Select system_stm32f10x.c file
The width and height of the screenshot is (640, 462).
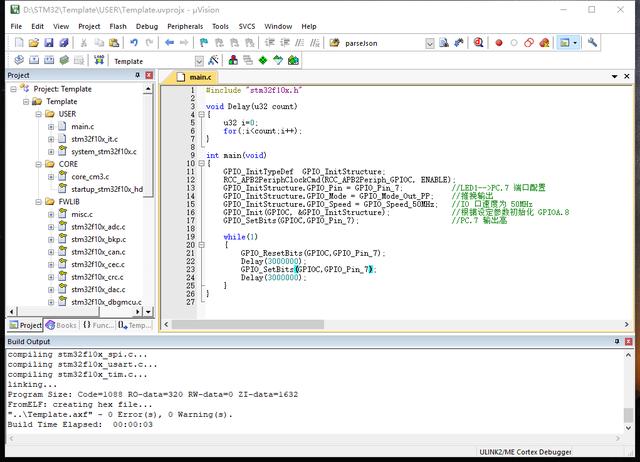pyautogui.click(x=104, y=151)
